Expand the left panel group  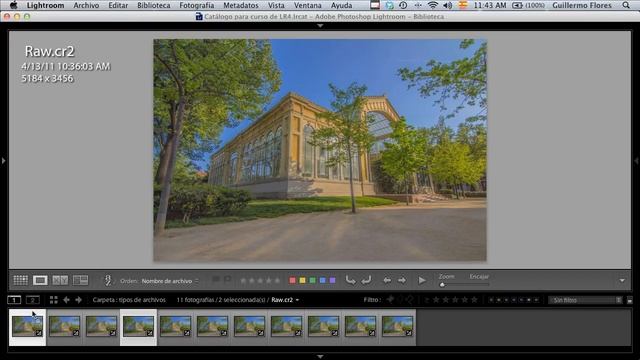coord(3,161)
